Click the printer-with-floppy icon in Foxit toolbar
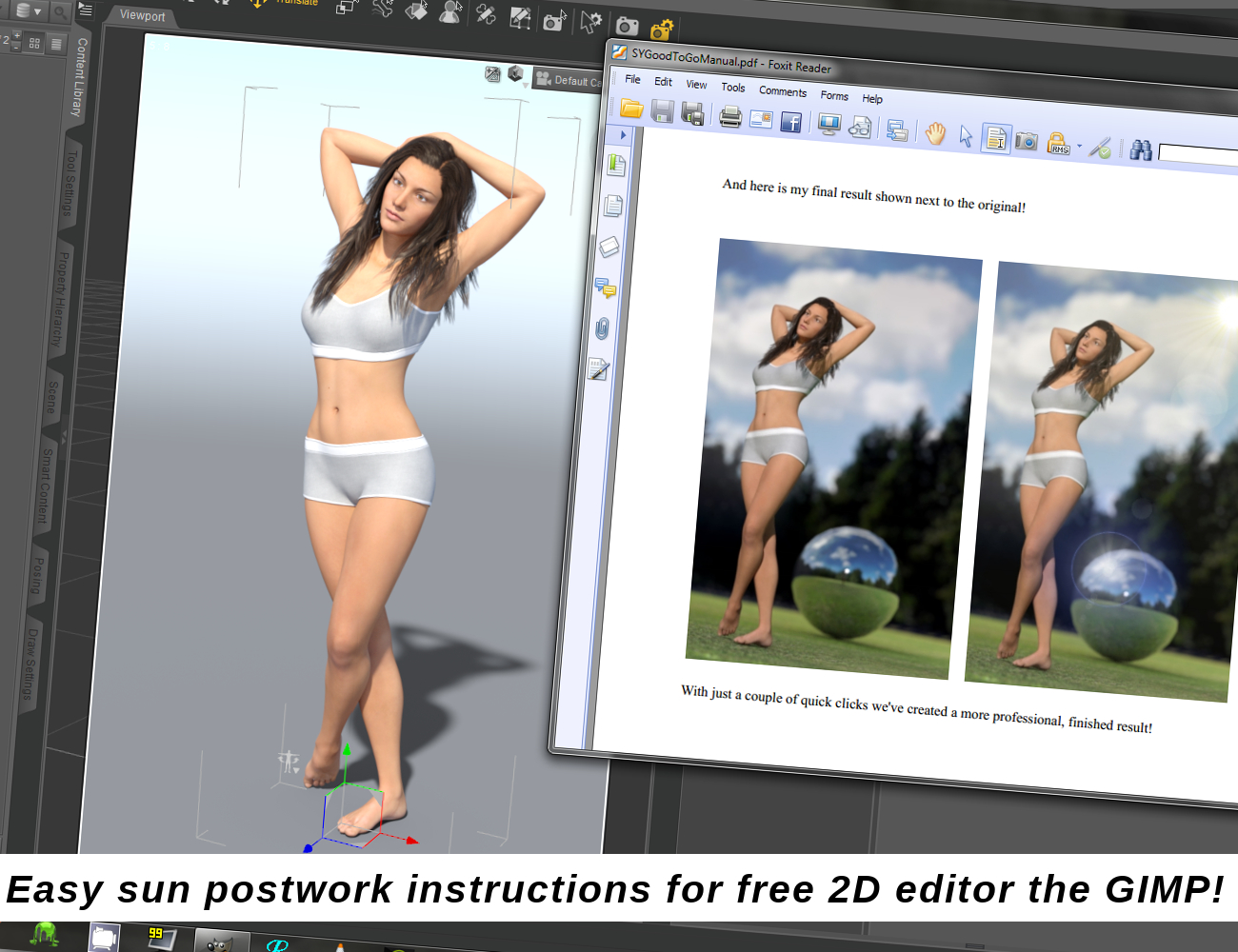This screenshot has width=1238, height=952. point(692,114)
